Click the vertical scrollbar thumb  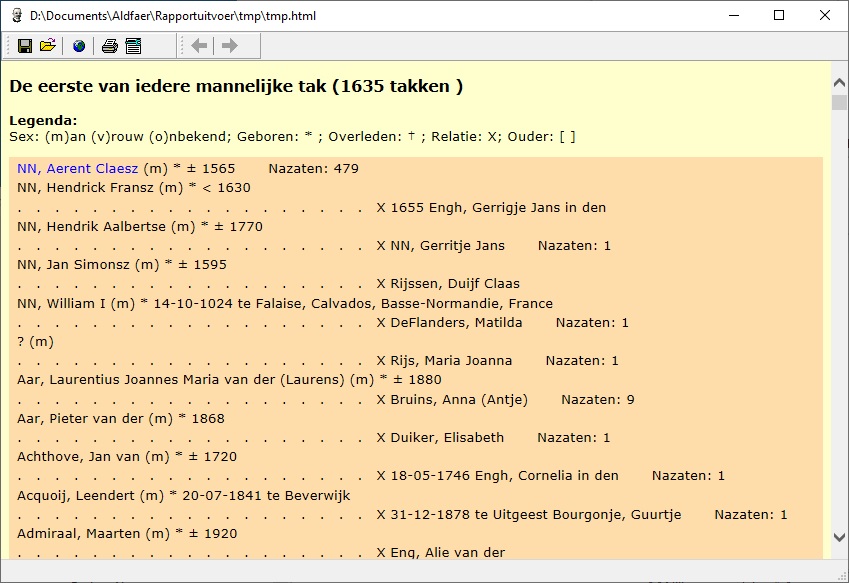pyautogui.click(x=839, y=102)
